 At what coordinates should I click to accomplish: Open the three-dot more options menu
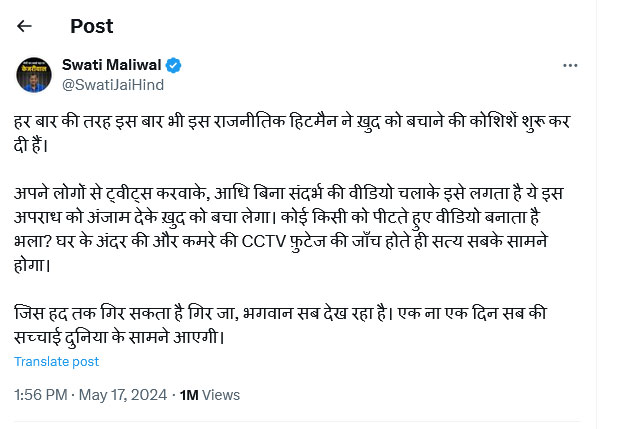(x=570, y=66)
